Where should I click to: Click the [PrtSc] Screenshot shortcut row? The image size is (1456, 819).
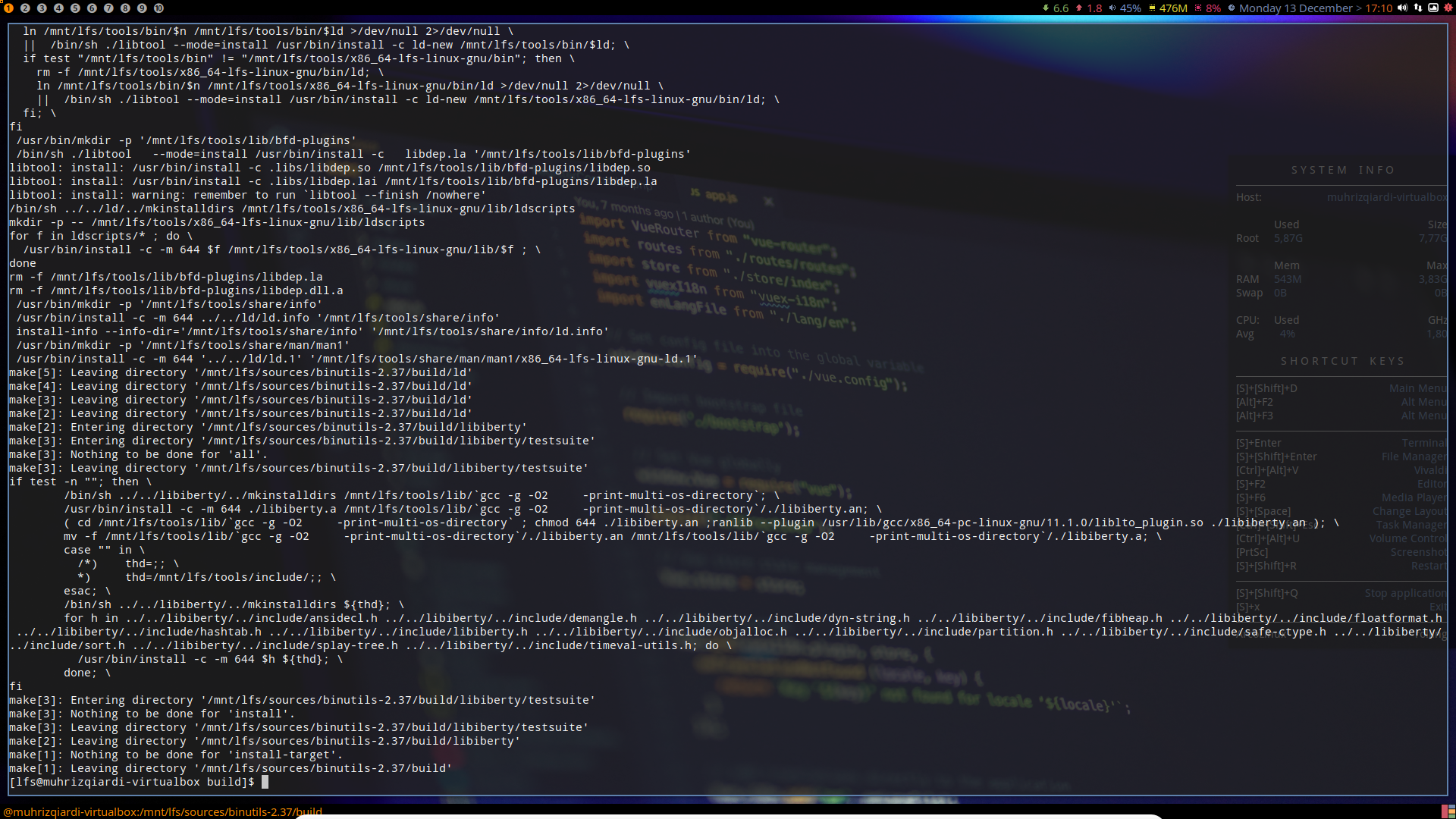[1341, 552]
